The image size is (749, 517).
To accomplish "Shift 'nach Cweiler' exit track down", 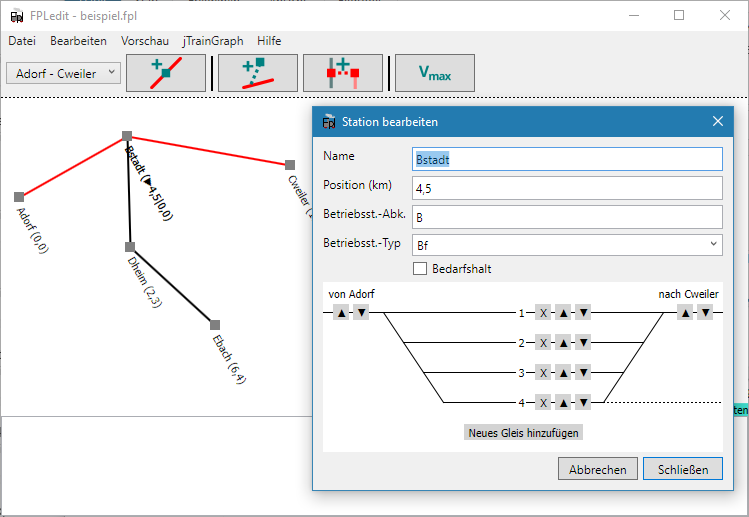I will coord(705,313).
